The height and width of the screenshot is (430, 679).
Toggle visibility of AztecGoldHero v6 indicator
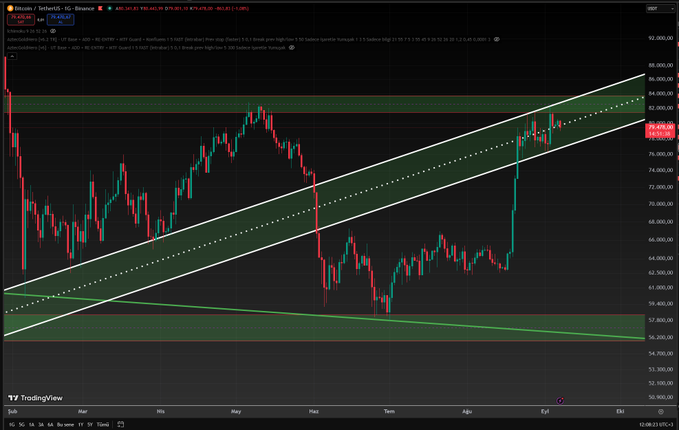point(292,48)
